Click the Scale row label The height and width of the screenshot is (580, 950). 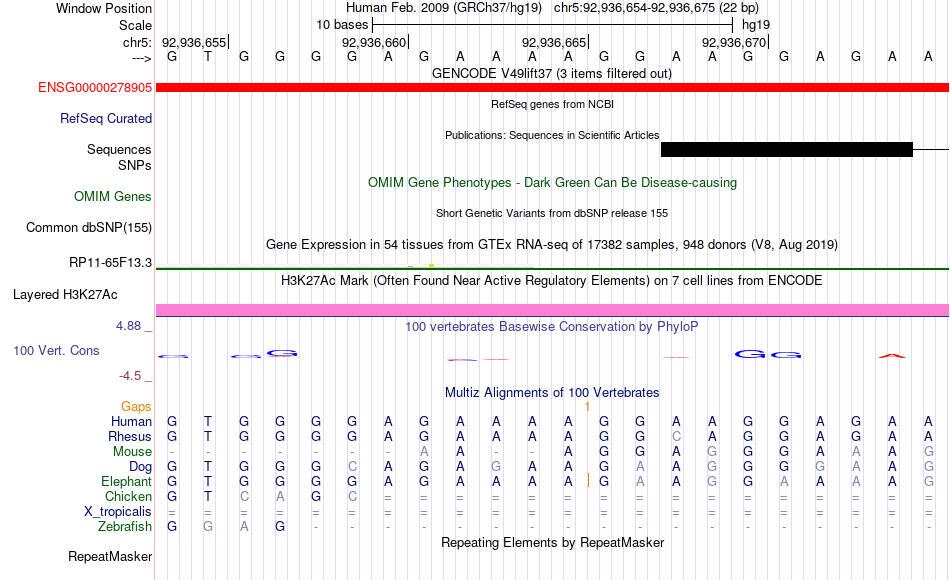pos(135,25)
